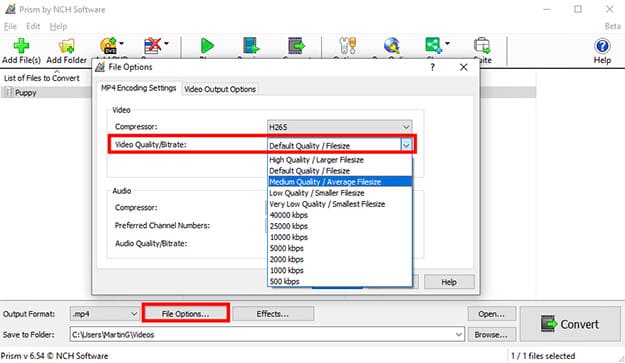Select High Quality / Larger Filesize option

(340, 160)
